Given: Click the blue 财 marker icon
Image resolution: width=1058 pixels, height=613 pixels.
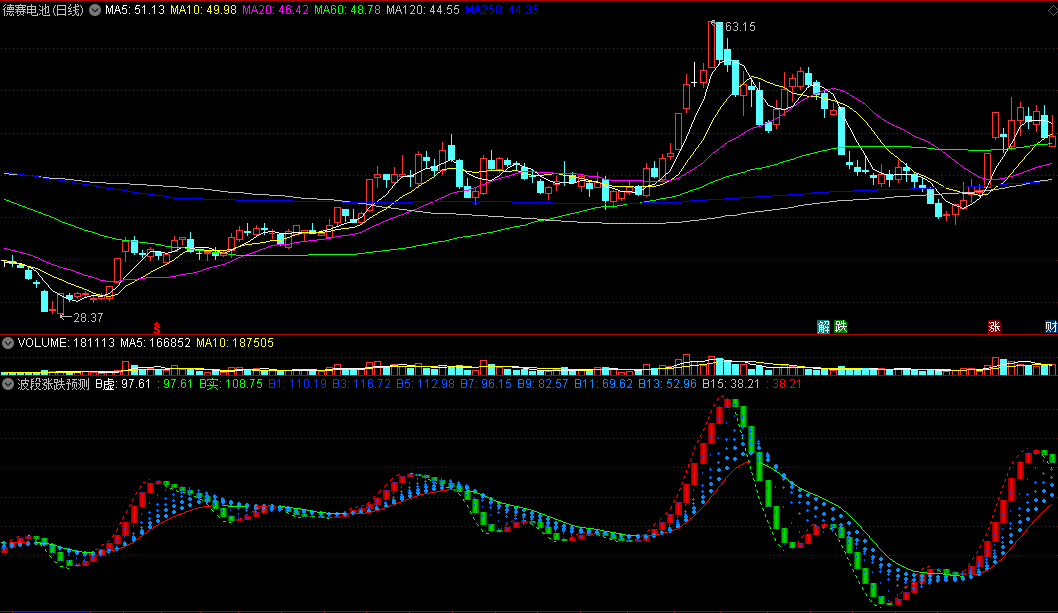Looking at the screenshot, I should tap(1051, 327).
